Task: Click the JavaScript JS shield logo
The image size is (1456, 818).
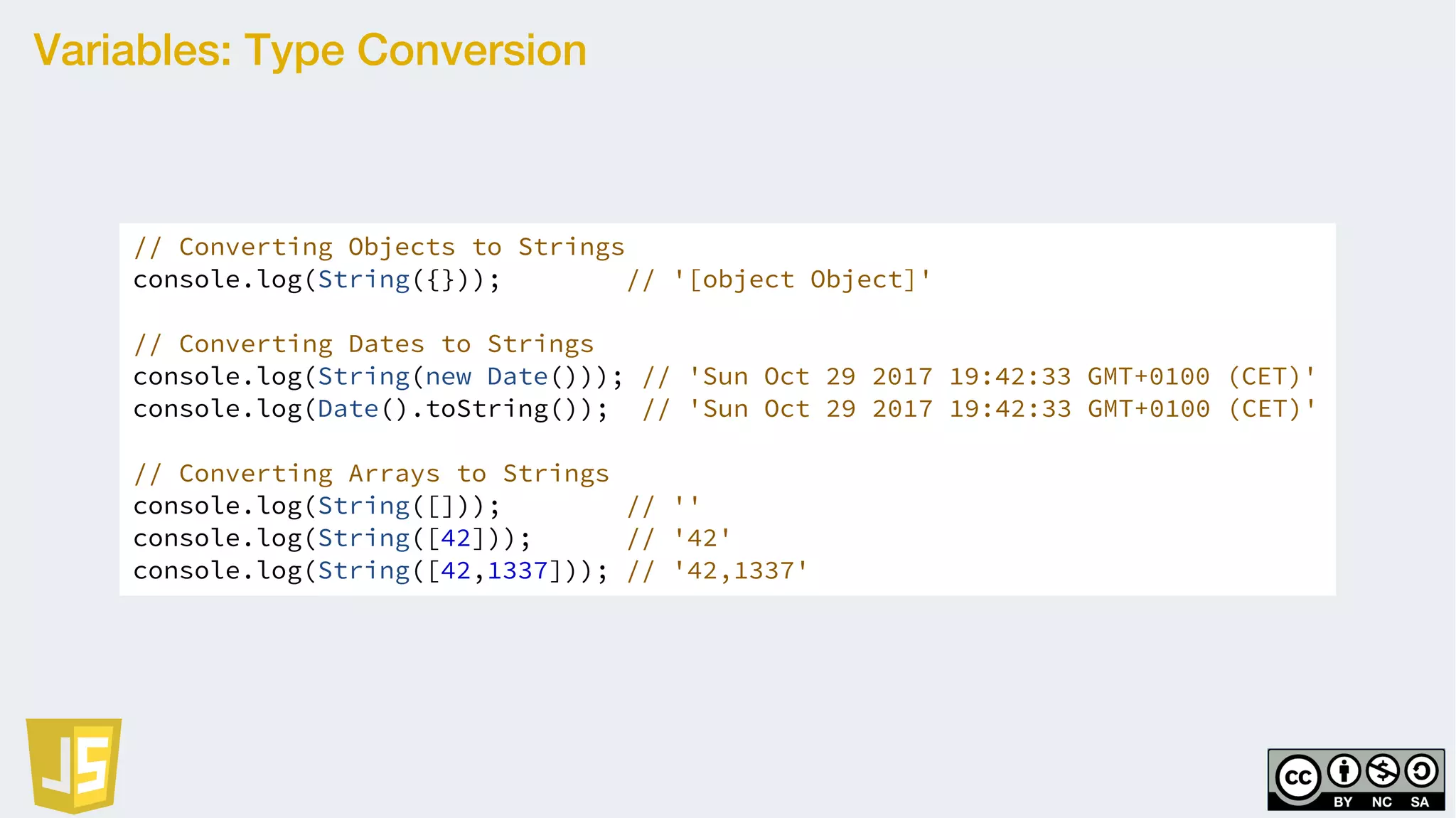Action: (74, 765)
